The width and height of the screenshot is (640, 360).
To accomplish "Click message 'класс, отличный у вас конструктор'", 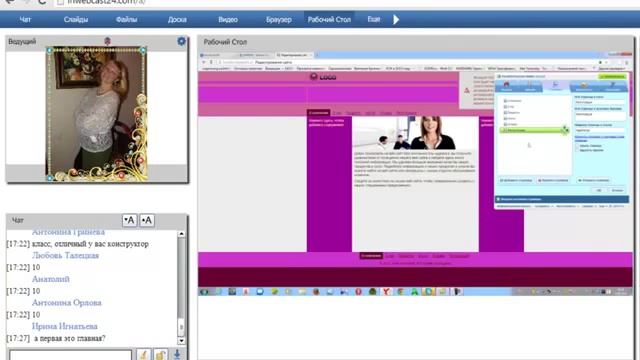I will tap(90, 244).
